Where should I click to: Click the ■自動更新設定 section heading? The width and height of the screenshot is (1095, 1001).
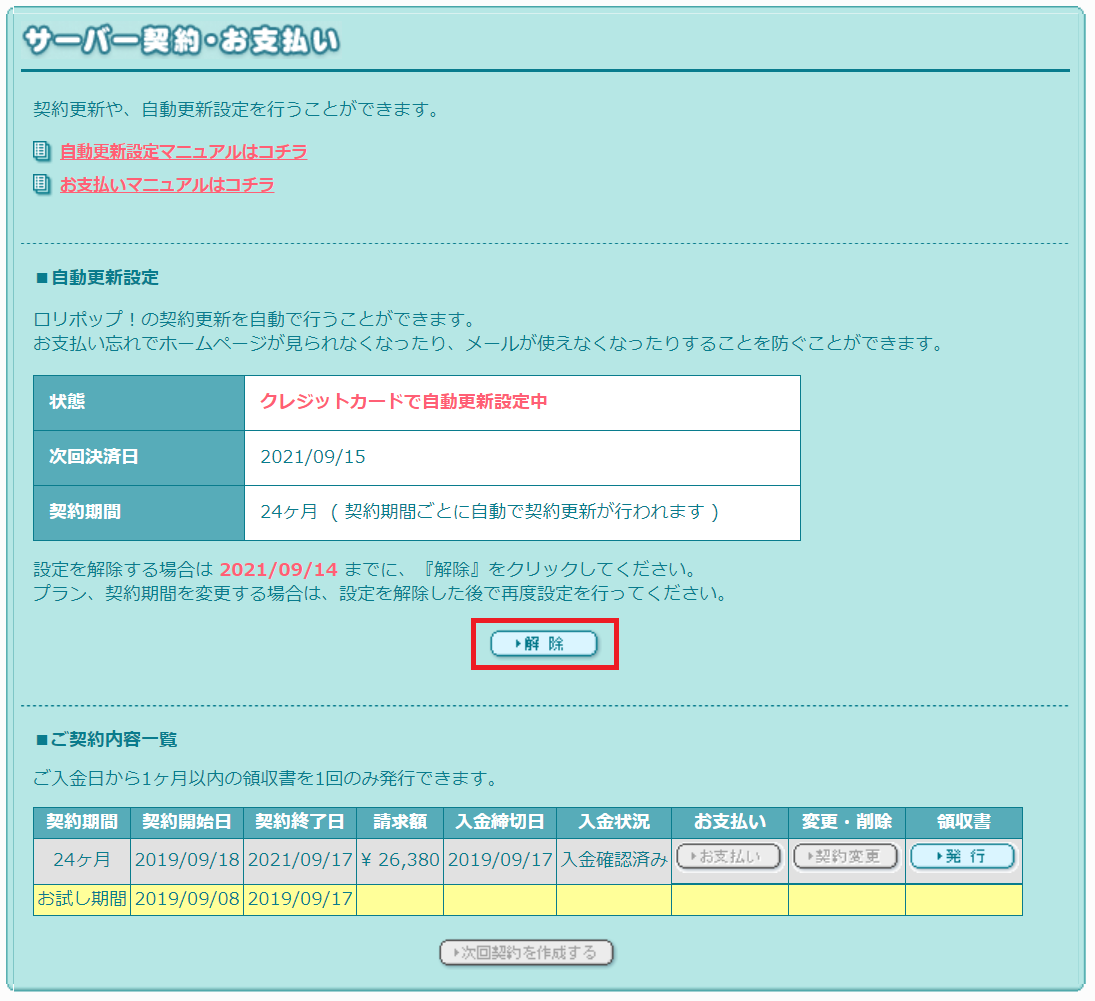tap(98, 278)
